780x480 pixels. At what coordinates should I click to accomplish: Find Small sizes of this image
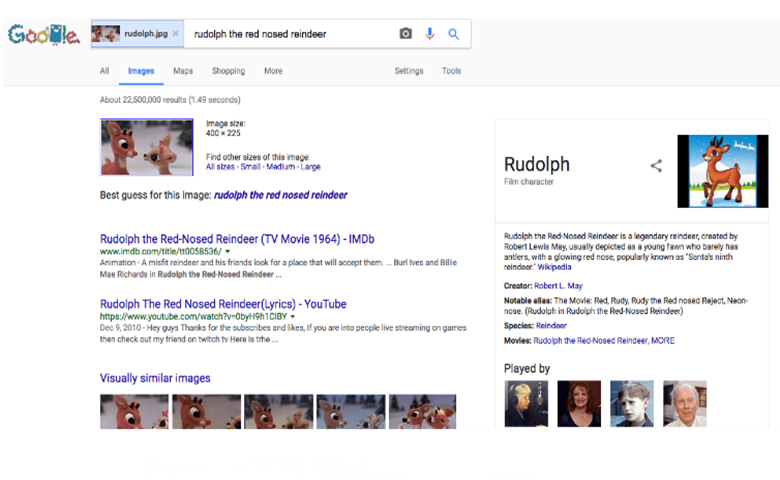[250, 167]
